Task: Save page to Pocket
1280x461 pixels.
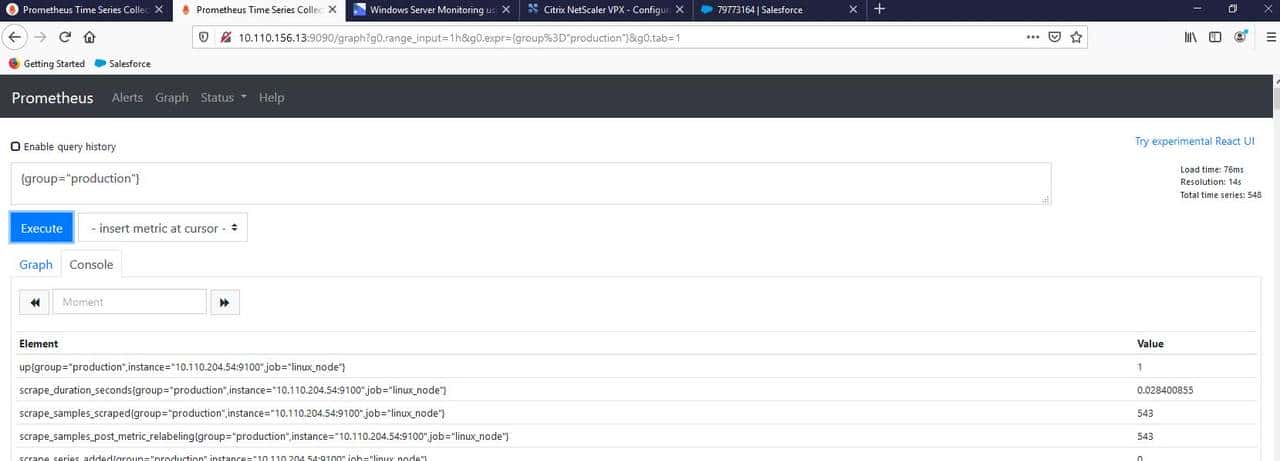Action: click(1054, 37)
